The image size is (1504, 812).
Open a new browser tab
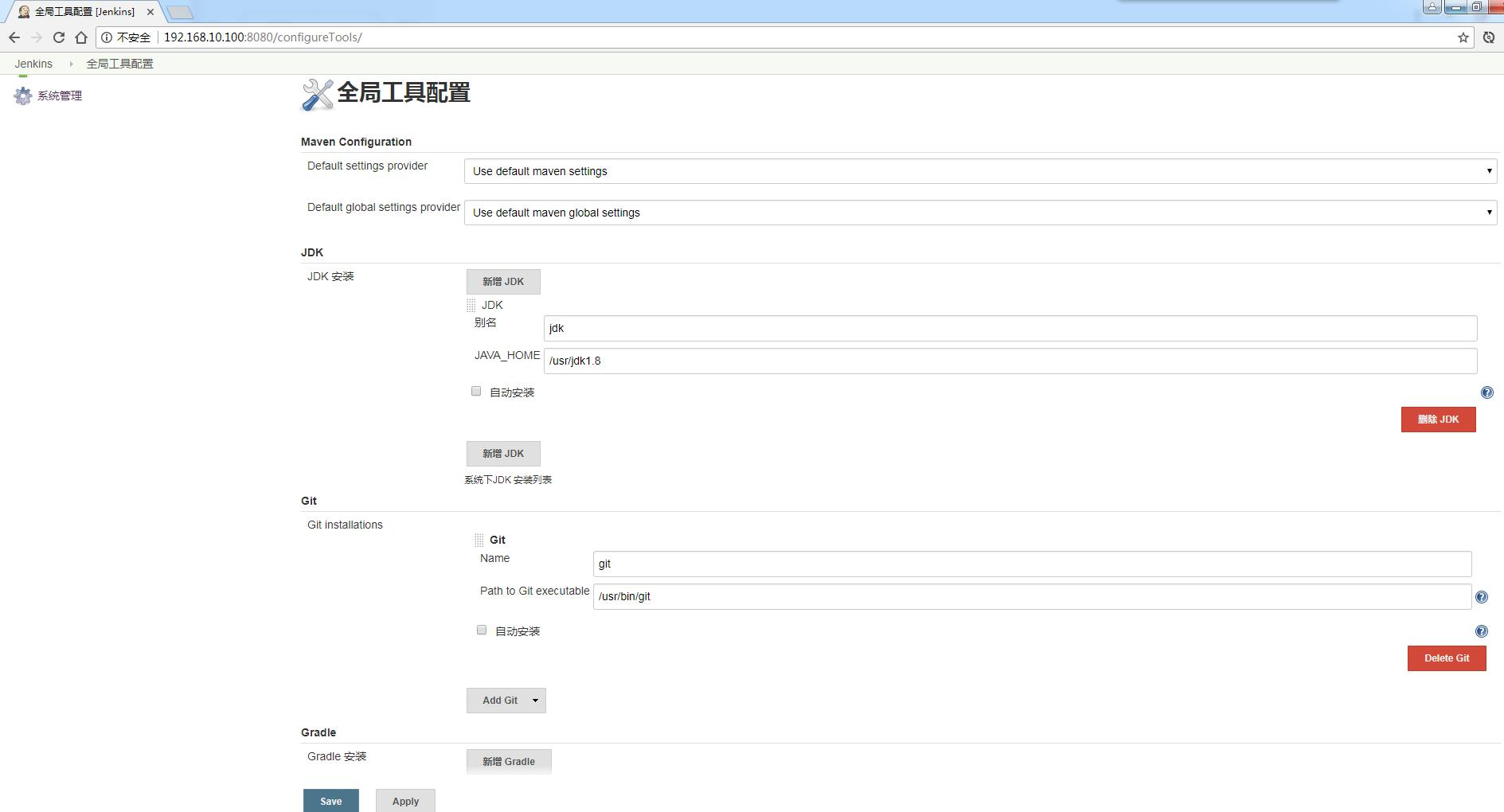(180, 12)
